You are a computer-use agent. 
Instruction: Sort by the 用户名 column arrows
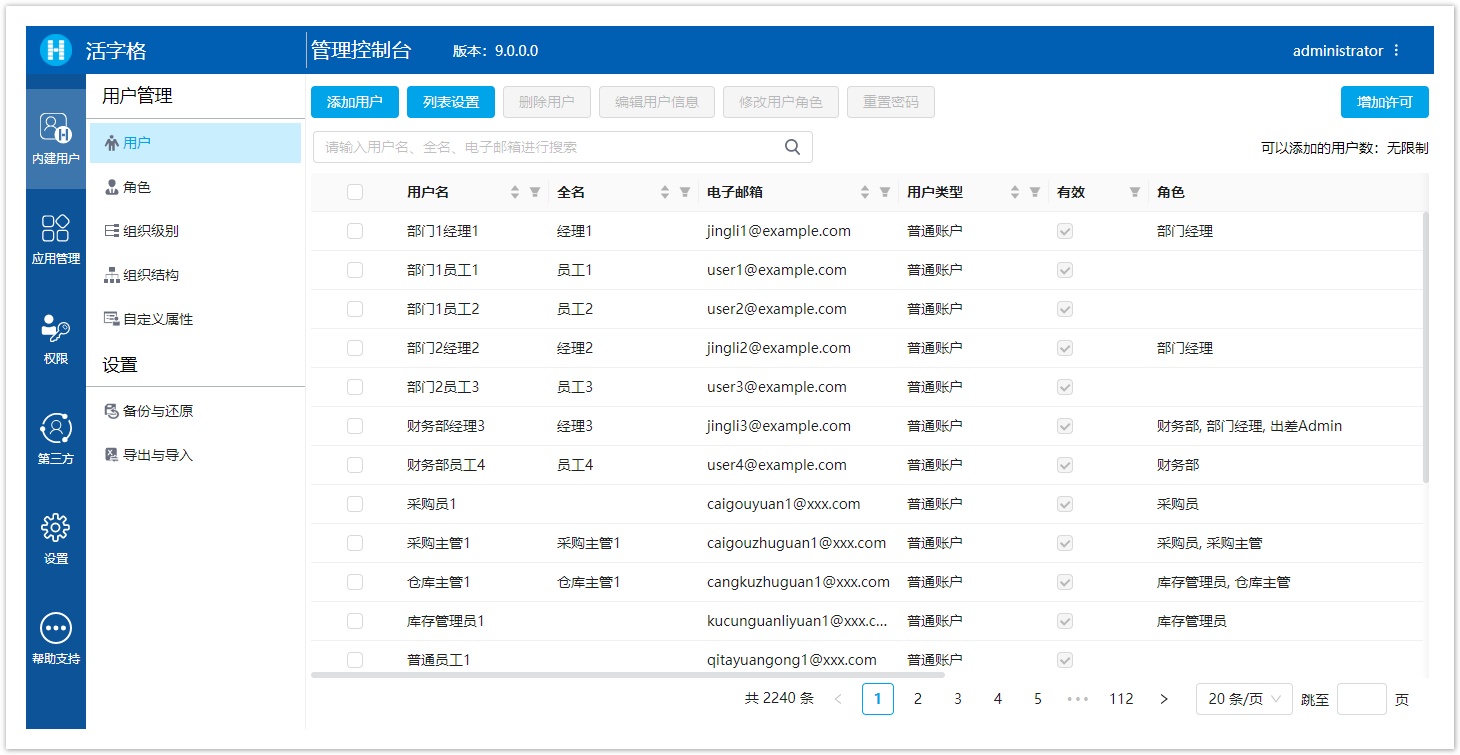point(515,192)
